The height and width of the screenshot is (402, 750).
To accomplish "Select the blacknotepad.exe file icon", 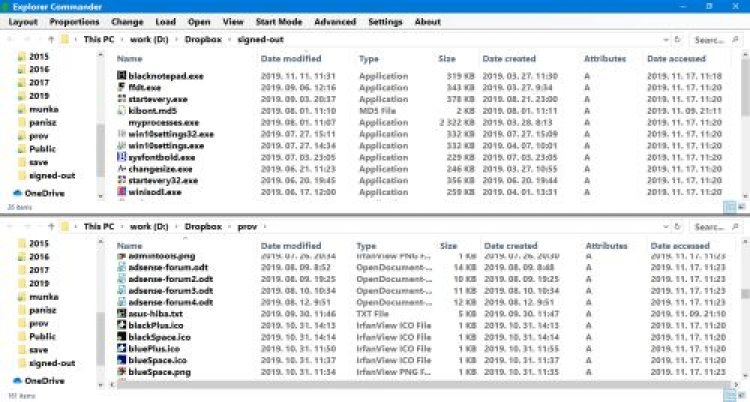I will (x=122, y=75).
